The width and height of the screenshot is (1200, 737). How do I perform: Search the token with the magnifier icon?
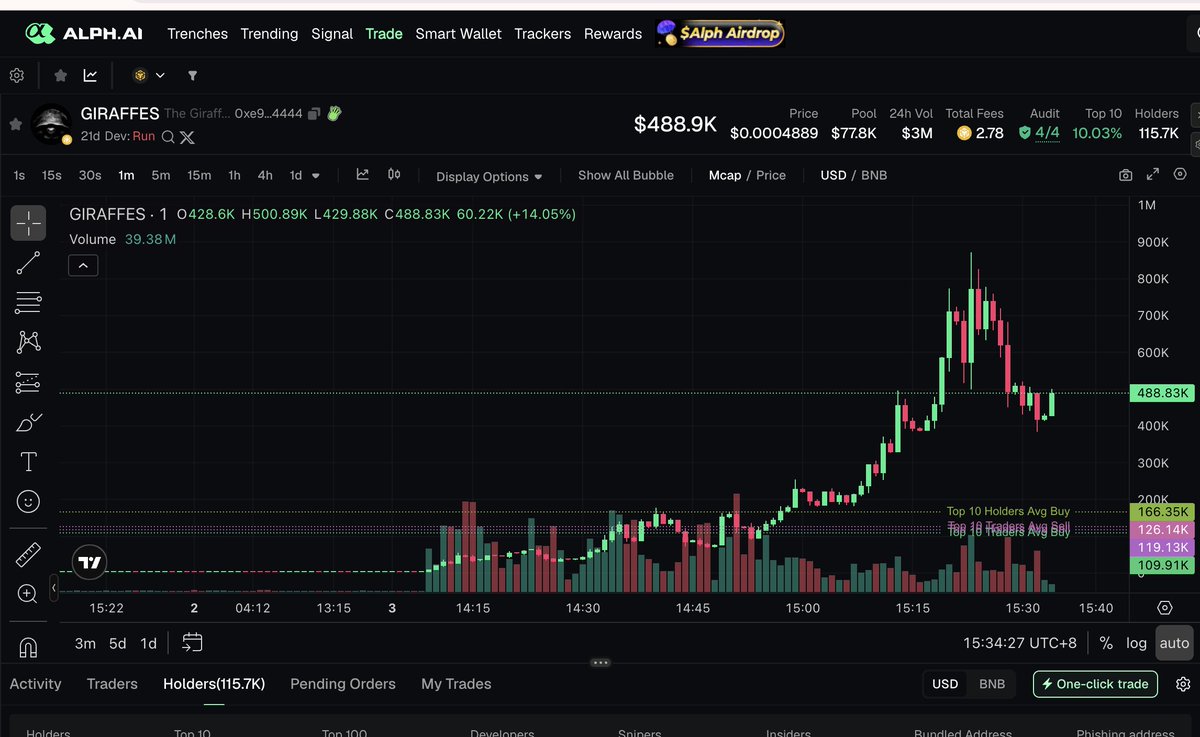(168, 136)
